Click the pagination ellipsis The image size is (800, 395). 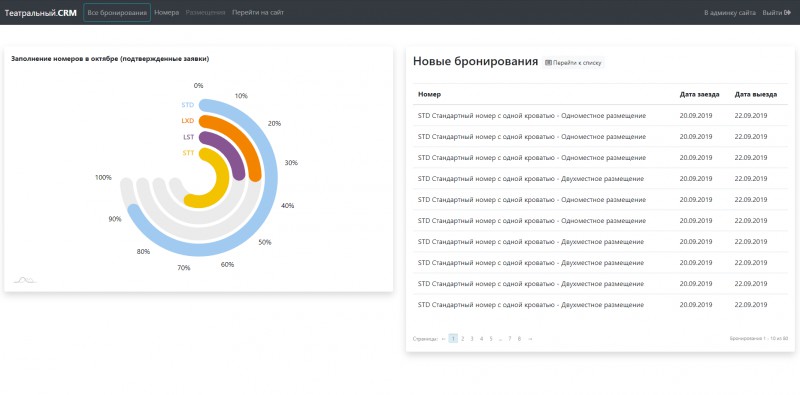pyautogui.click(x=501, y=339)
